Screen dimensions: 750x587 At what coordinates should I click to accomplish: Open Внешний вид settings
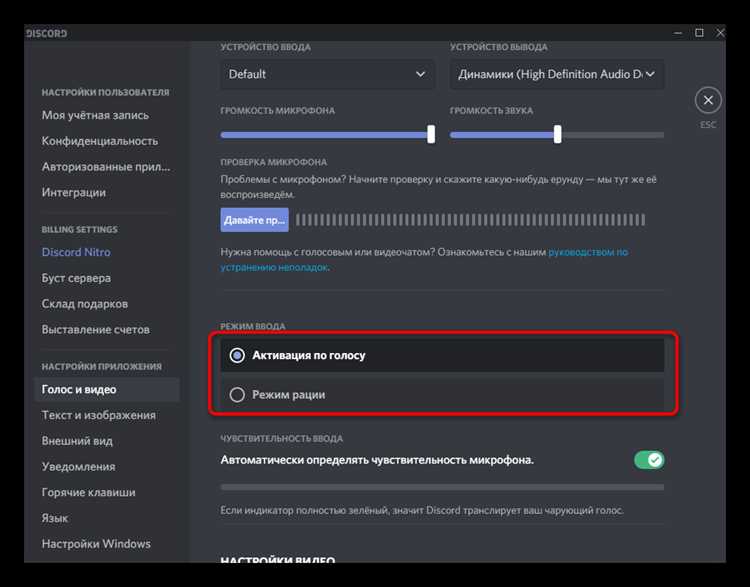[77, 441]
